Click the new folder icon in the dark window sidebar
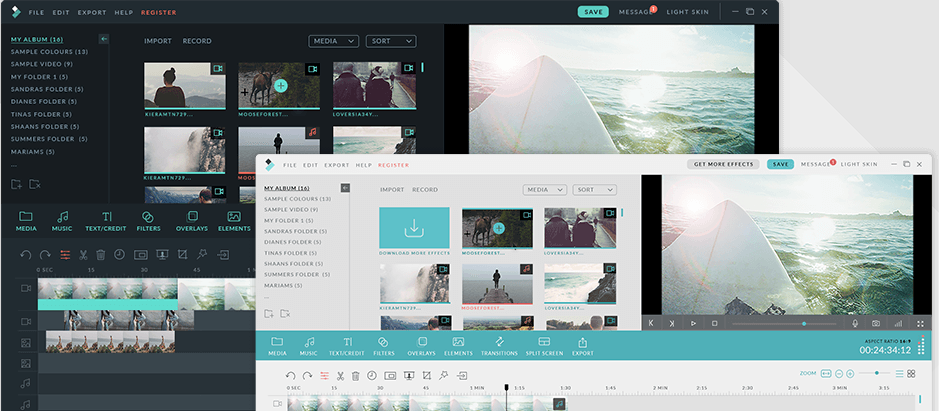The width and height of the screenshot is (939, 412). click(x=16, y=184)
